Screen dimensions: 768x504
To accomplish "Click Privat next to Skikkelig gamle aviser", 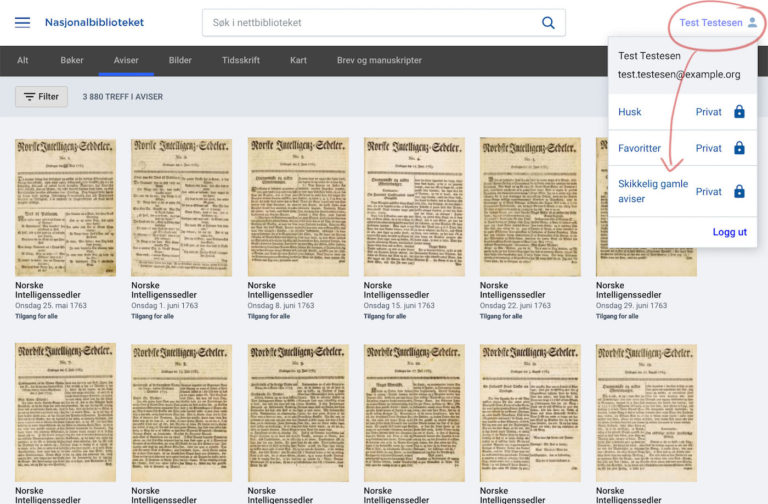I will (708, 192).
